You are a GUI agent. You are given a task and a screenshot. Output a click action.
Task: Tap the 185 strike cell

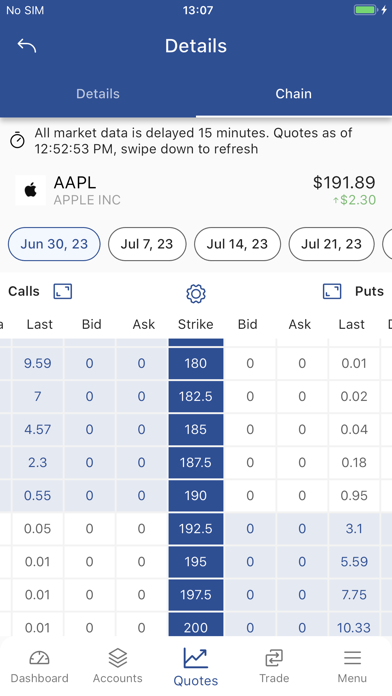click(x=196, y=430)
